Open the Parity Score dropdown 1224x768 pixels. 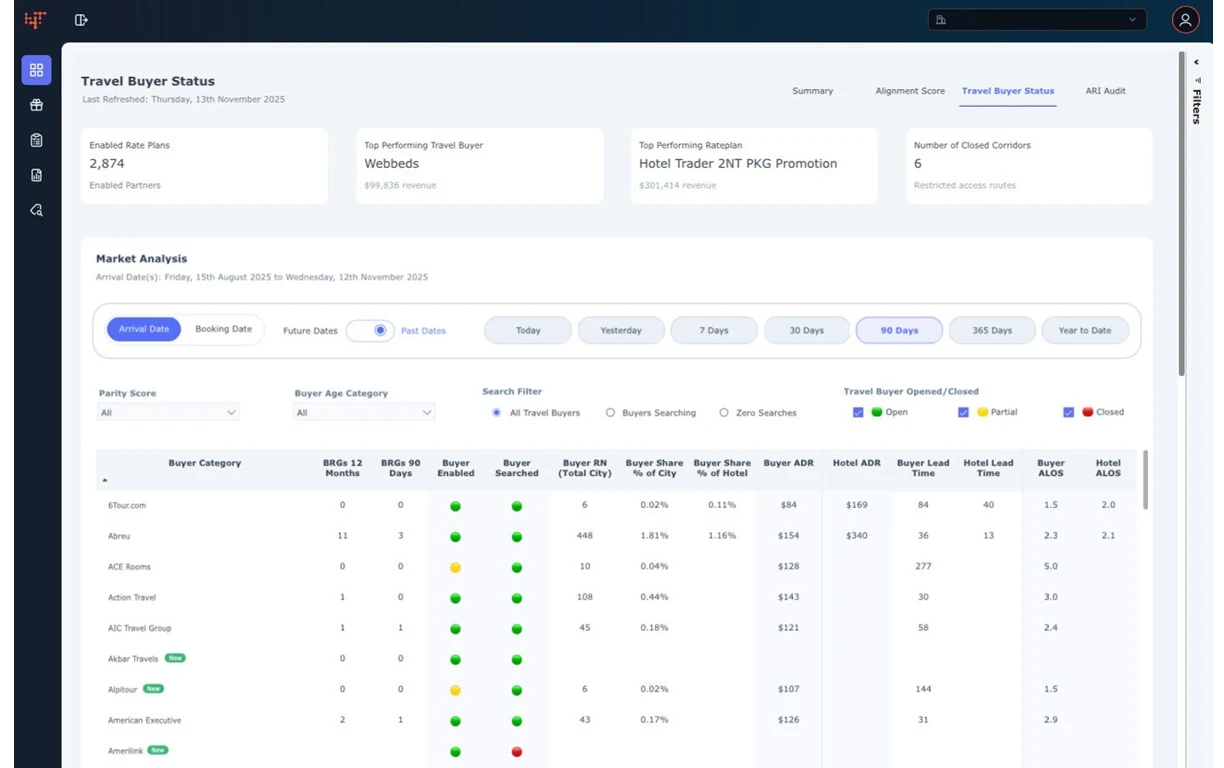[x=168, y=413]
